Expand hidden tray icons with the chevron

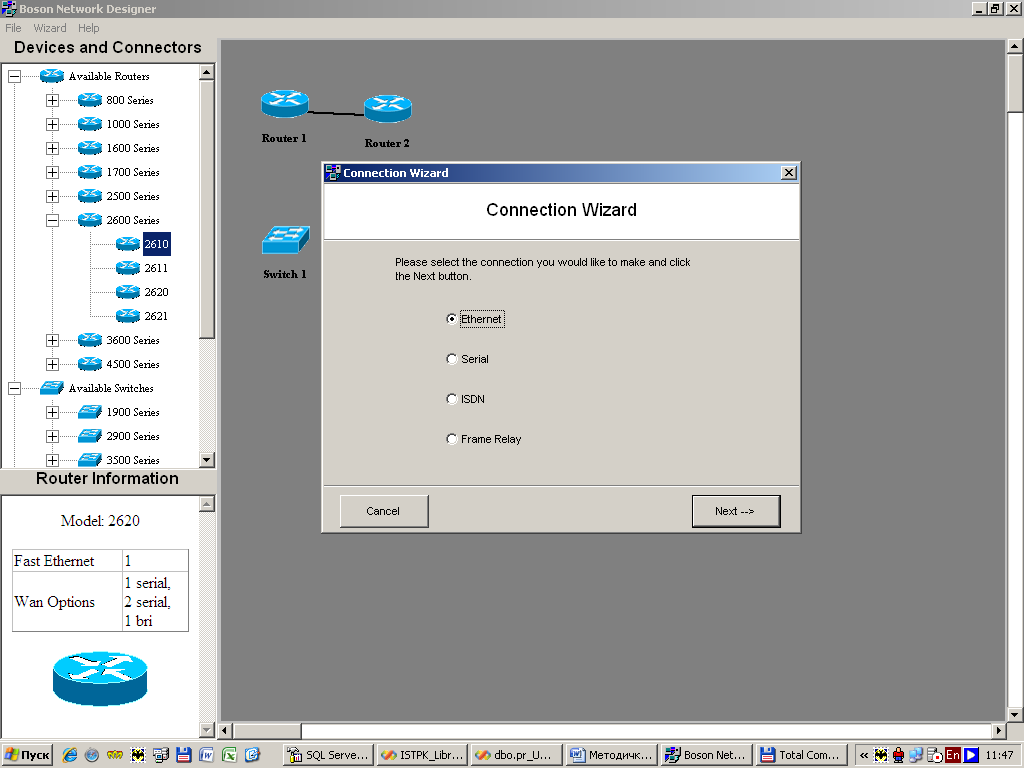864,755
